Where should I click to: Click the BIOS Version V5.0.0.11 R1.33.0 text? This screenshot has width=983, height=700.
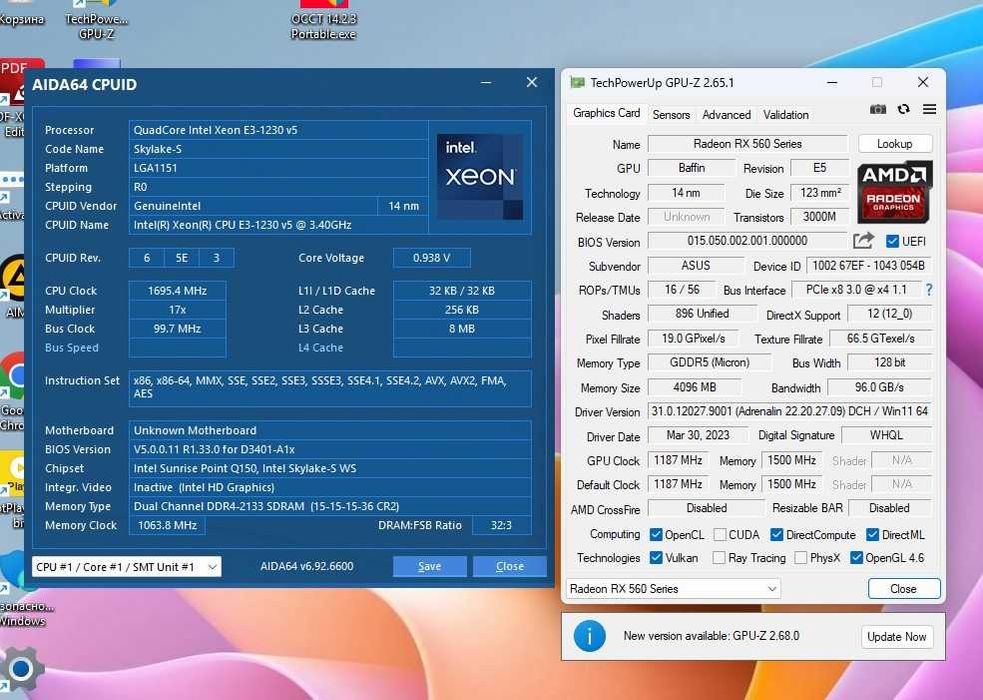pyautogui.click(x=330, y=449)
